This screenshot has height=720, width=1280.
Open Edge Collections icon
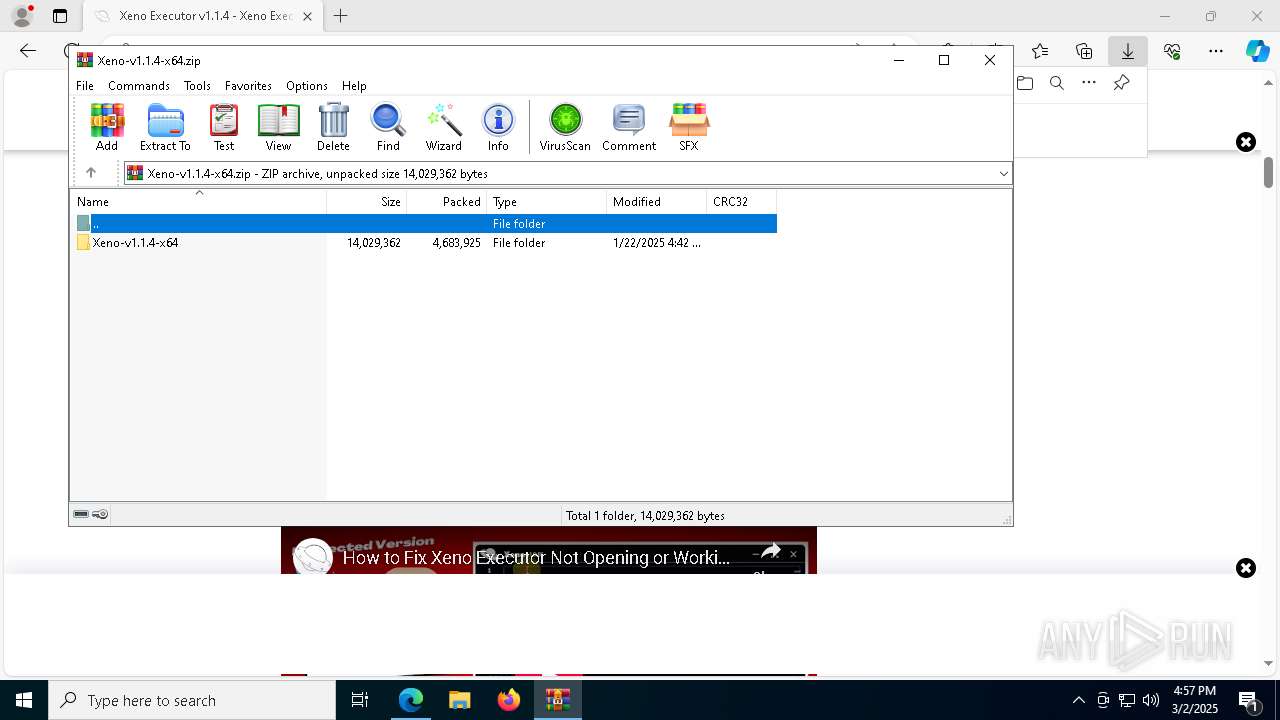1084,51
